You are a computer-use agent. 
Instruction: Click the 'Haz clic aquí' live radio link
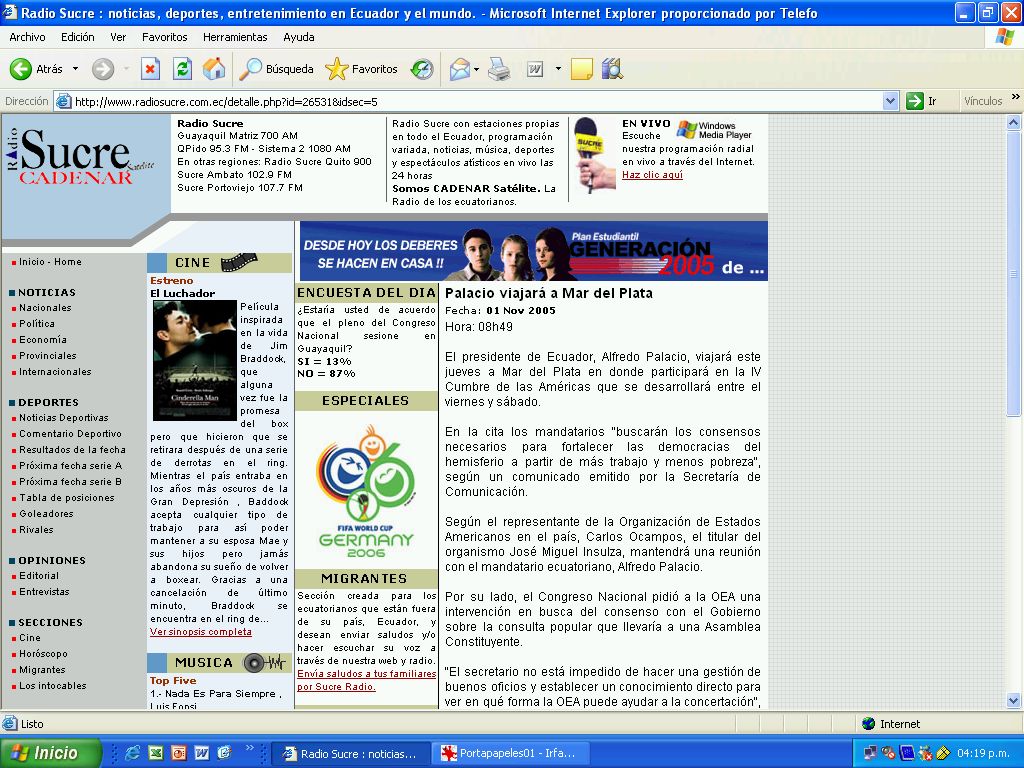[652, 175]
